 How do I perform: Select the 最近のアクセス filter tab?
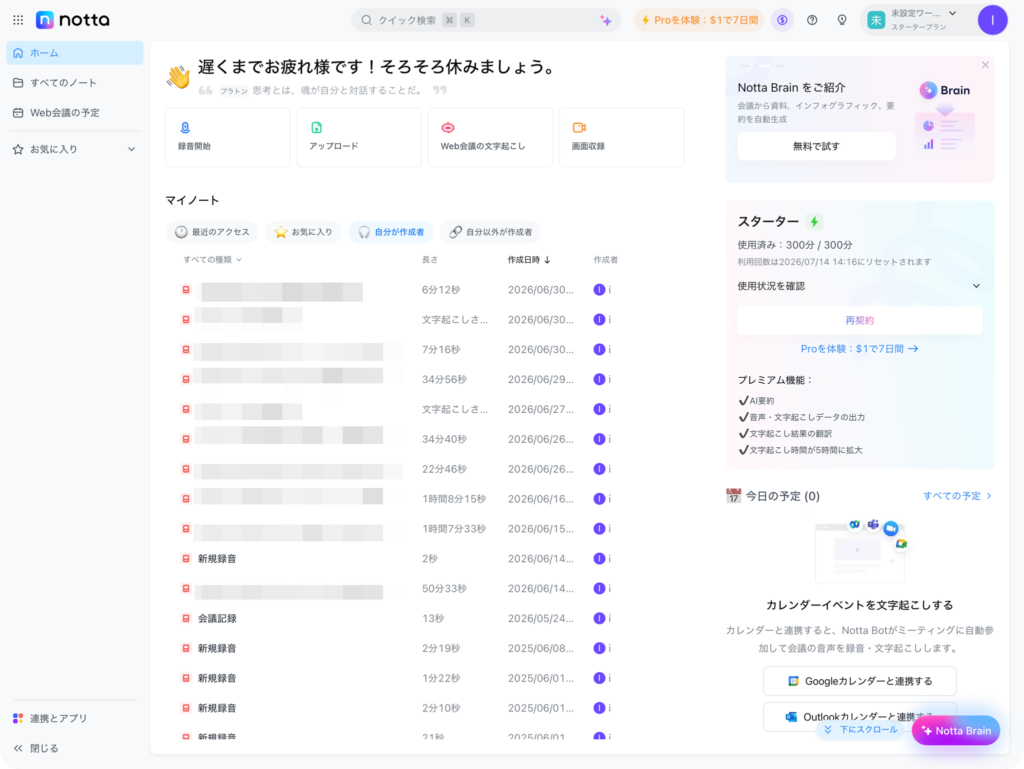click(x=212, y=232)
